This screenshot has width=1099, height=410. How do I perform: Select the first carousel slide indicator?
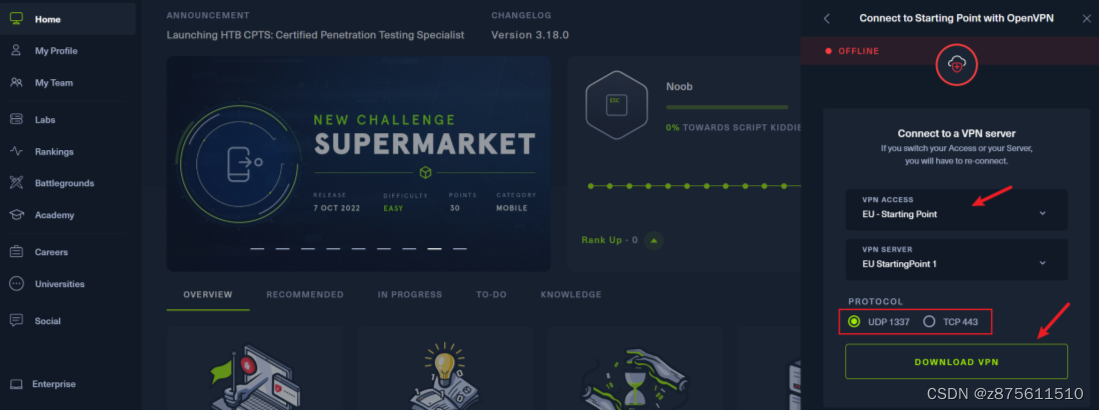point(257,249)
